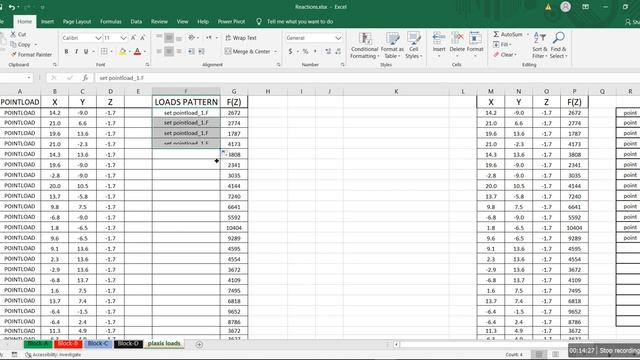Viewport: 640px width, 360px height.
Task: Open the Home ribbon tab
Action: [24, 22]
